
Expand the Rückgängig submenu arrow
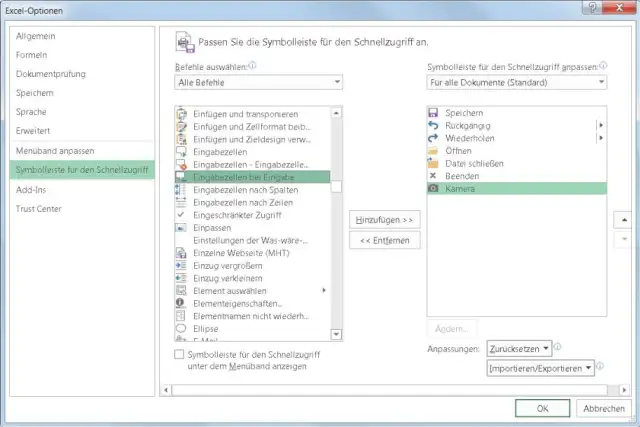601,125
